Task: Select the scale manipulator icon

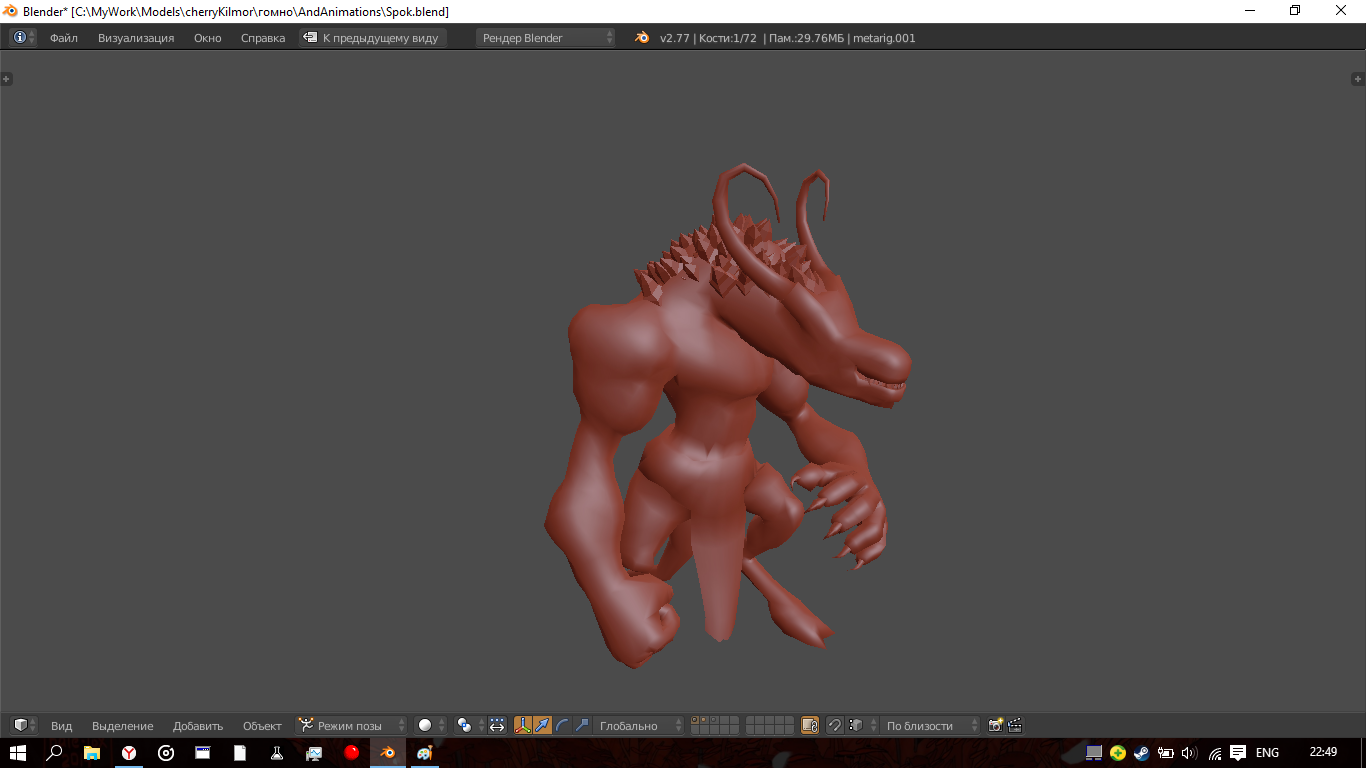Action: click(581, 725)
